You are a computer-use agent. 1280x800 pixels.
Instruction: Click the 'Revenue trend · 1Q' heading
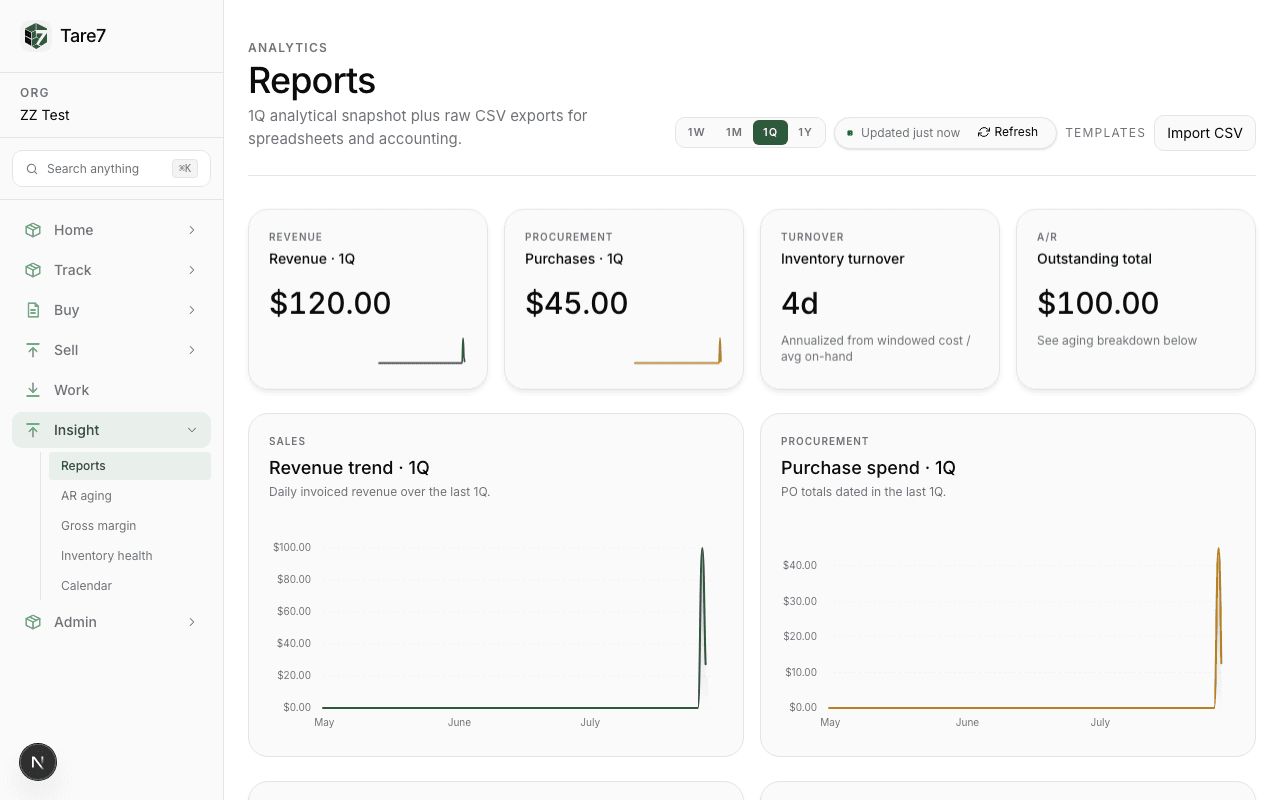click(x=349, y=468)
